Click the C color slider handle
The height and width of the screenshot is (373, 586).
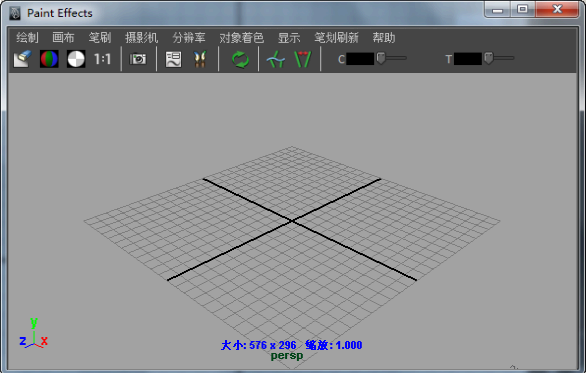pyautogui.click(x=381, y=58)
